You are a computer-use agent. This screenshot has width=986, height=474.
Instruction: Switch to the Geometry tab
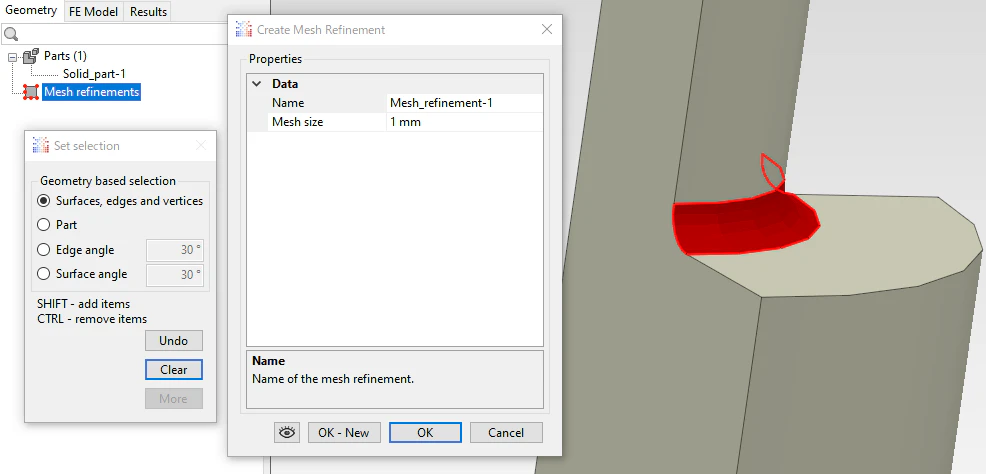[31, 11]
